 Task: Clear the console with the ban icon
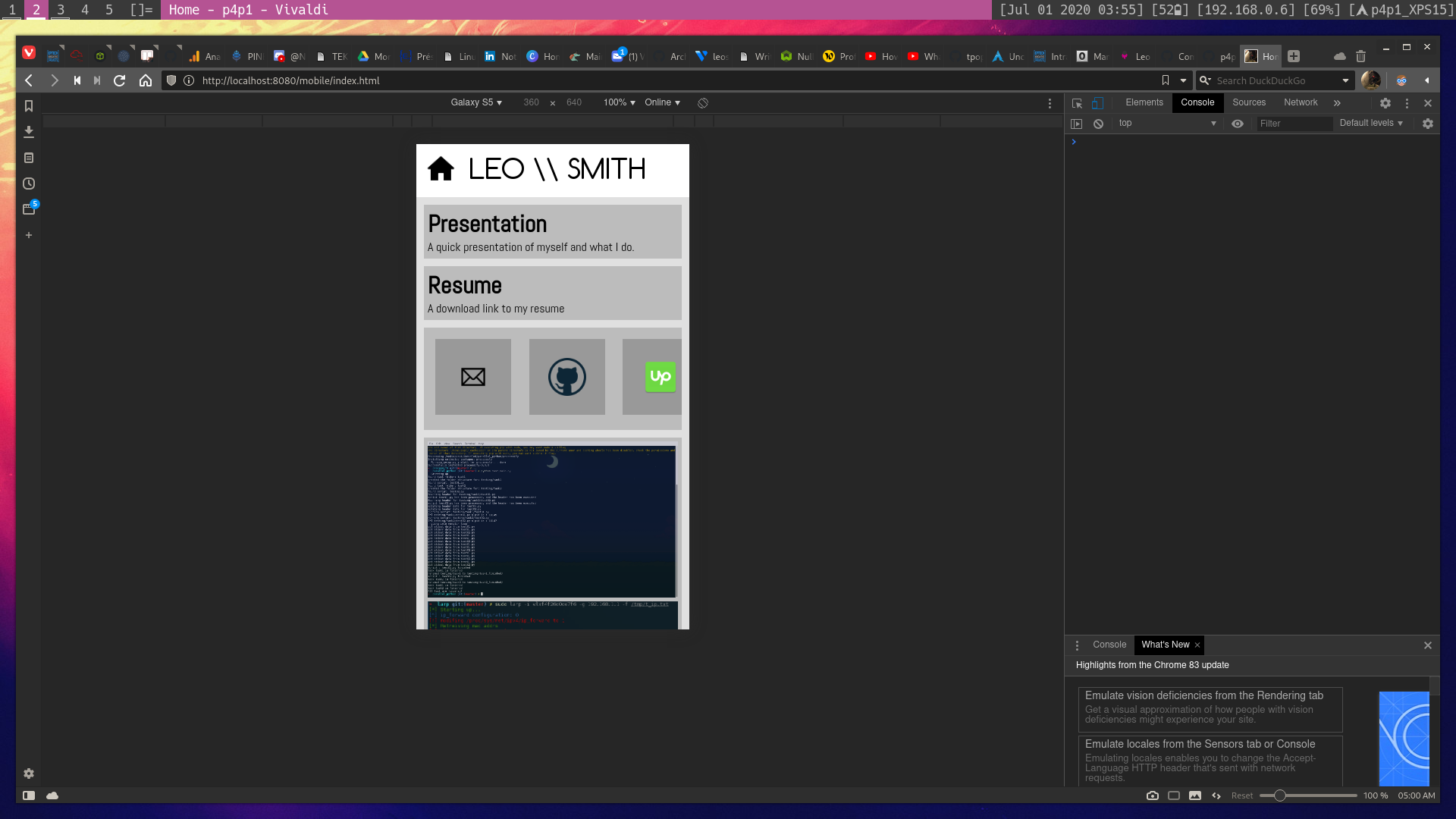(x=1098, y=124)
